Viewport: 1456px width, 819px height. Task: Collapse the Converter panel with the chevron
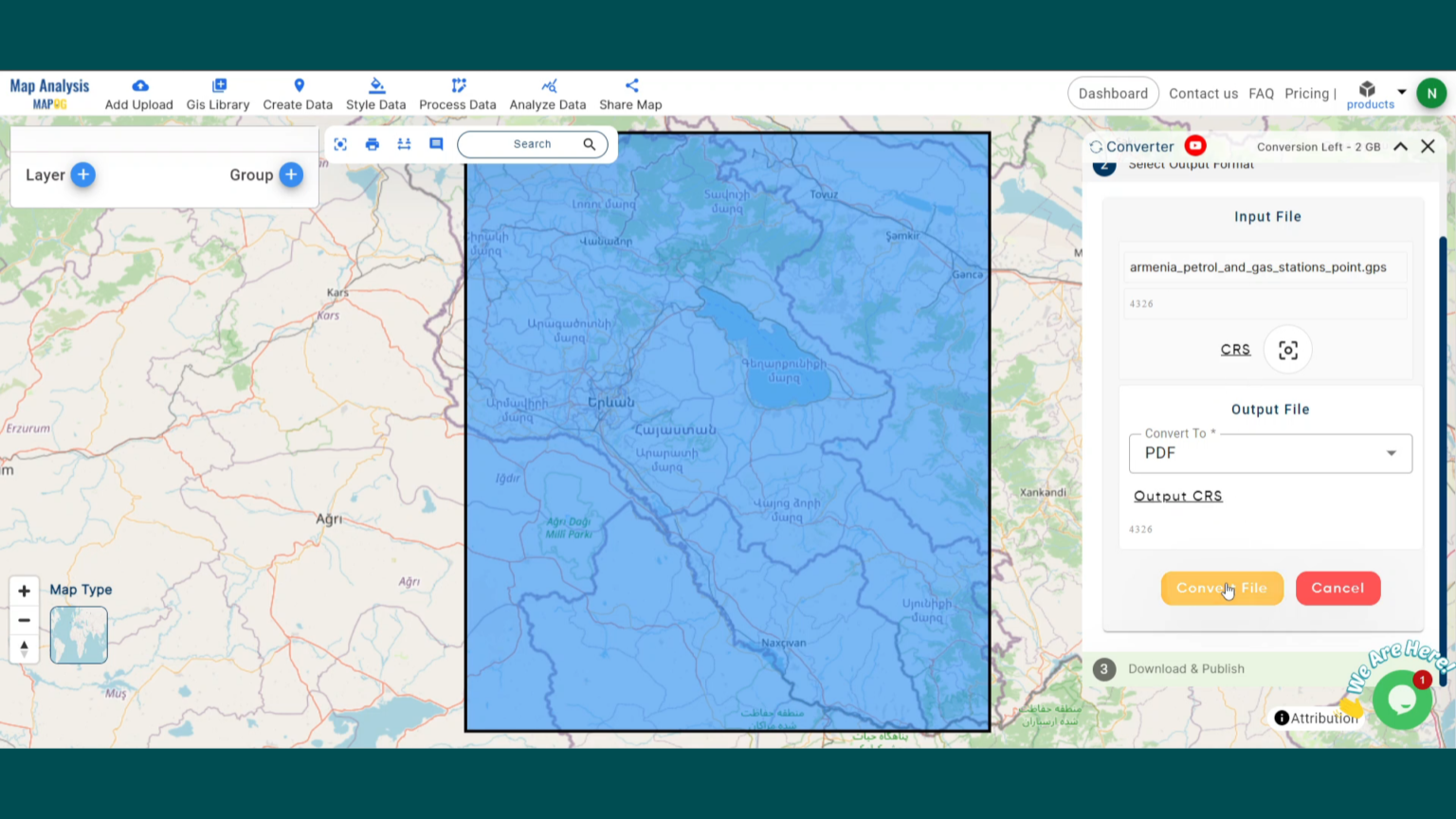point(1400,146)
